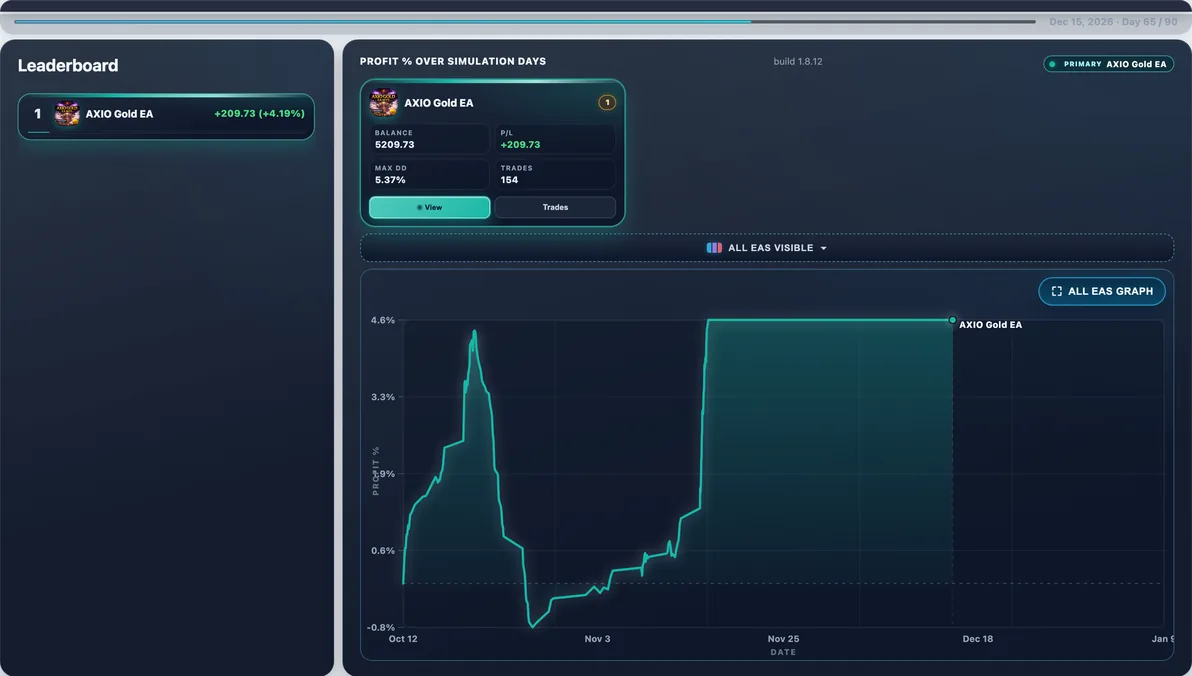Click the expand icon in ALL EAS GRAPH
Image resolution: width=1192 pixels, height=676 pixels.
[1057, 291]
